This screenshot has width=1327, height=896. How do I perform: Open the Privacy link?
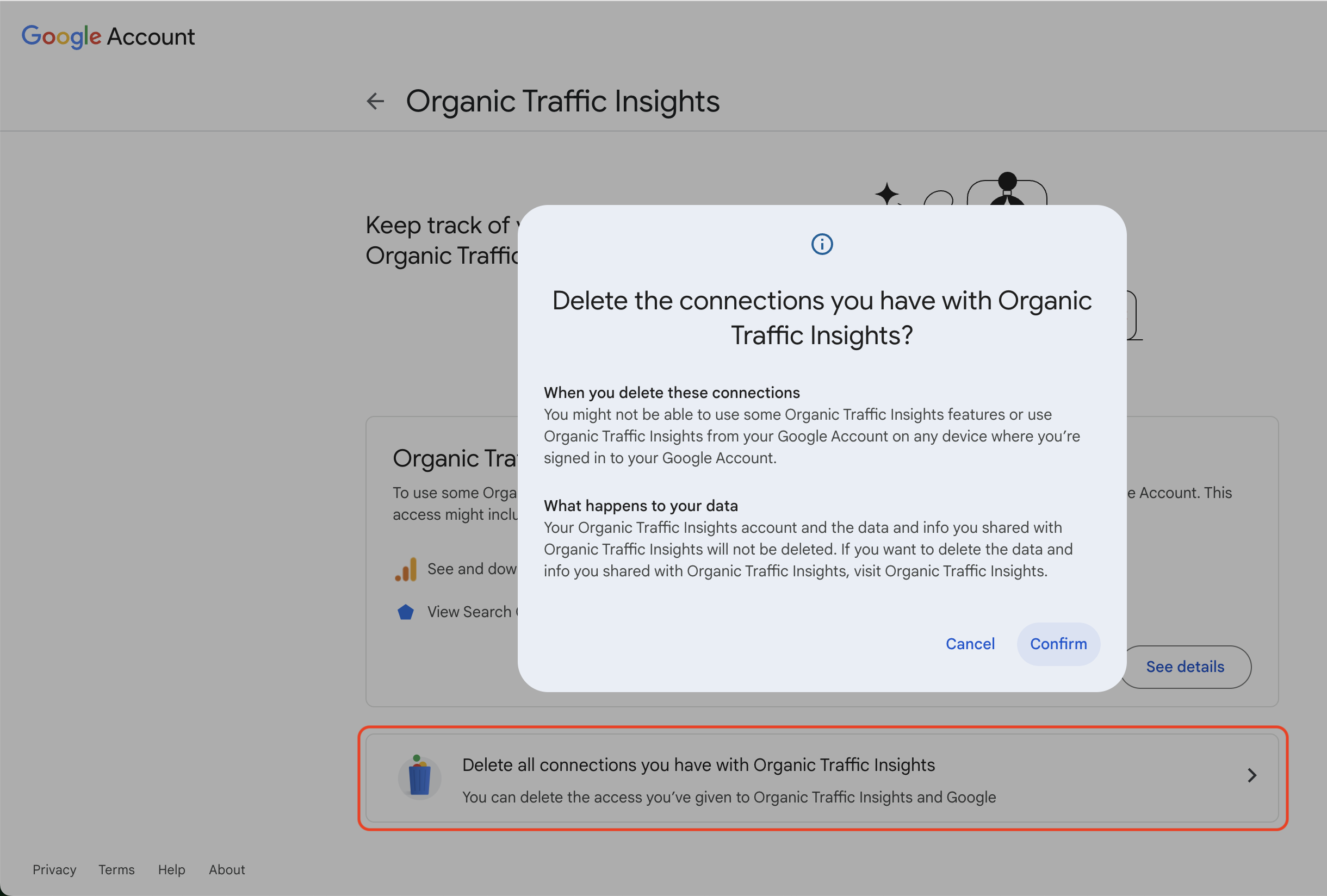click(x=54, y=870)
